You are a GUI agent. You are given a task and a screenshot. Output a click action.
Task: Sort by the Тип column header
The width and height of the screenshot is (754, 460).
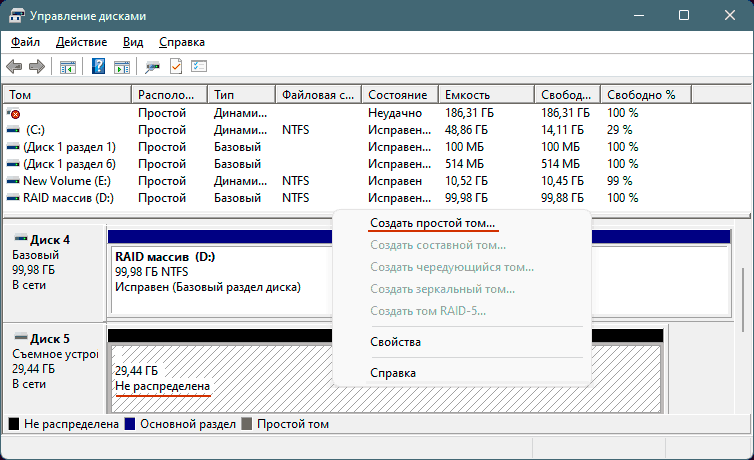242,95
